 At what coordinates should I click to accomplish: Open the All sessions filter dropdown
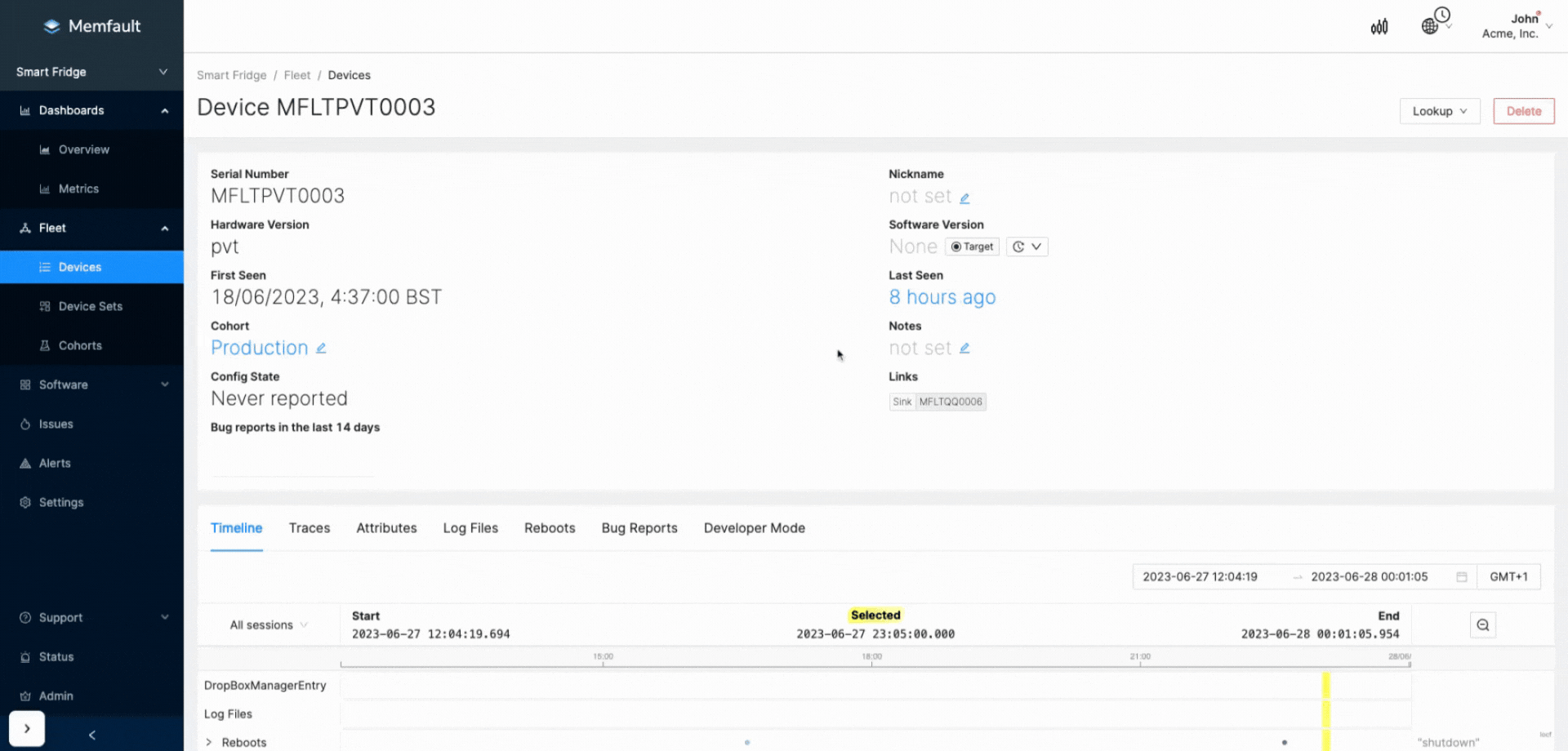269,625
